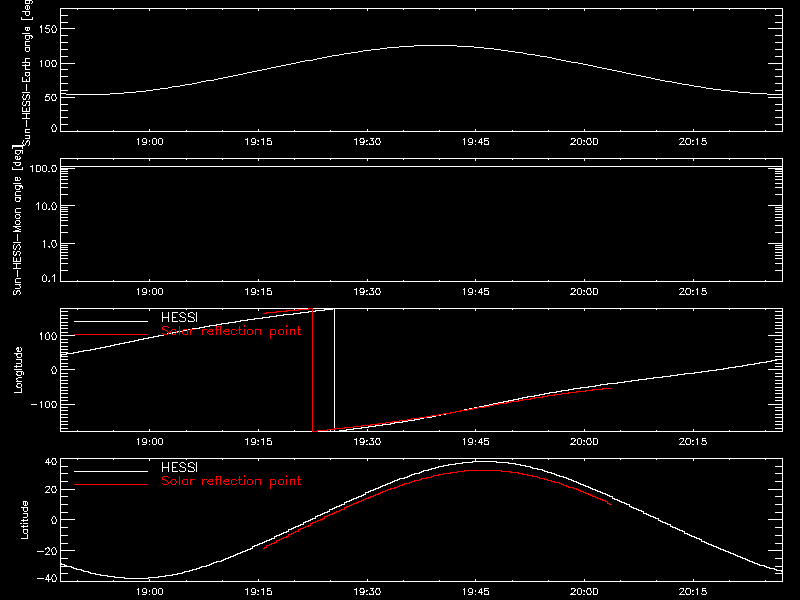Select 19:15 label under Earth angle plot
Screen dimensions: 800x600
pos(258,141)
